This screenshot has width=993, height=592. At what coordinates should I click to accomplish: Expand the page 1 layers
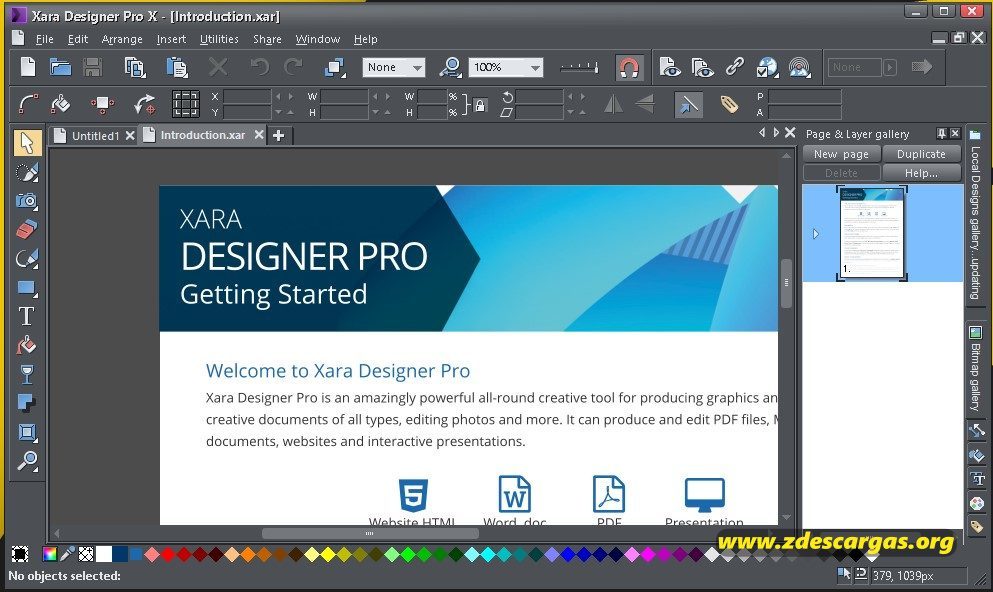[816, 234]
